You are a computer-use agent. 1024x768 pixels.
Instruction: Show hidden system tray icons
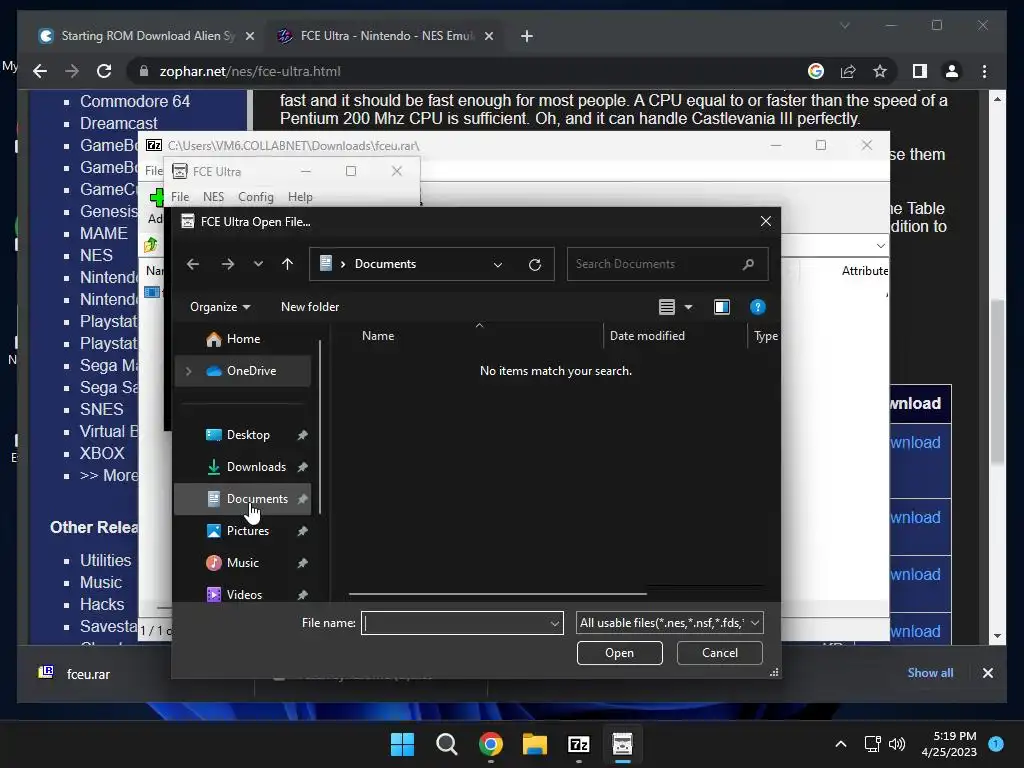841,744
